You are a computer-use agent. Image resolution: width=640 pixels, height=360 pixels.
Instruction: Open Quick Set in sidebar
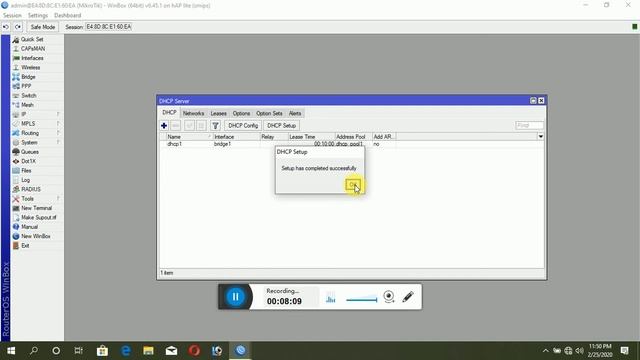[x=32, y=39]
